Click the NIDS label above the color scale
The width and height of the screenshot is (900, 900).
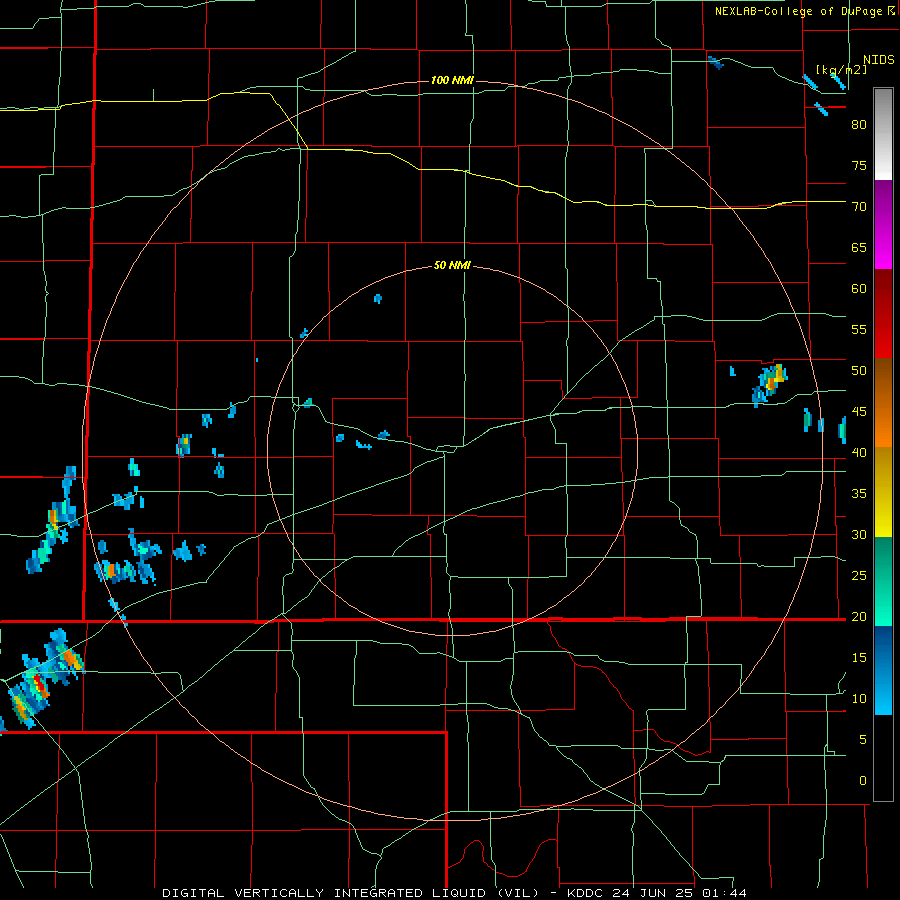click(878, 60)
